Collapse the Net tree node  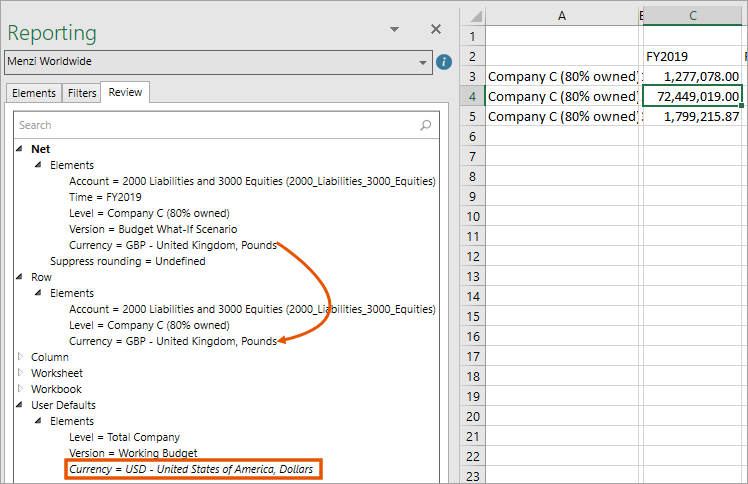click(19, 149)
